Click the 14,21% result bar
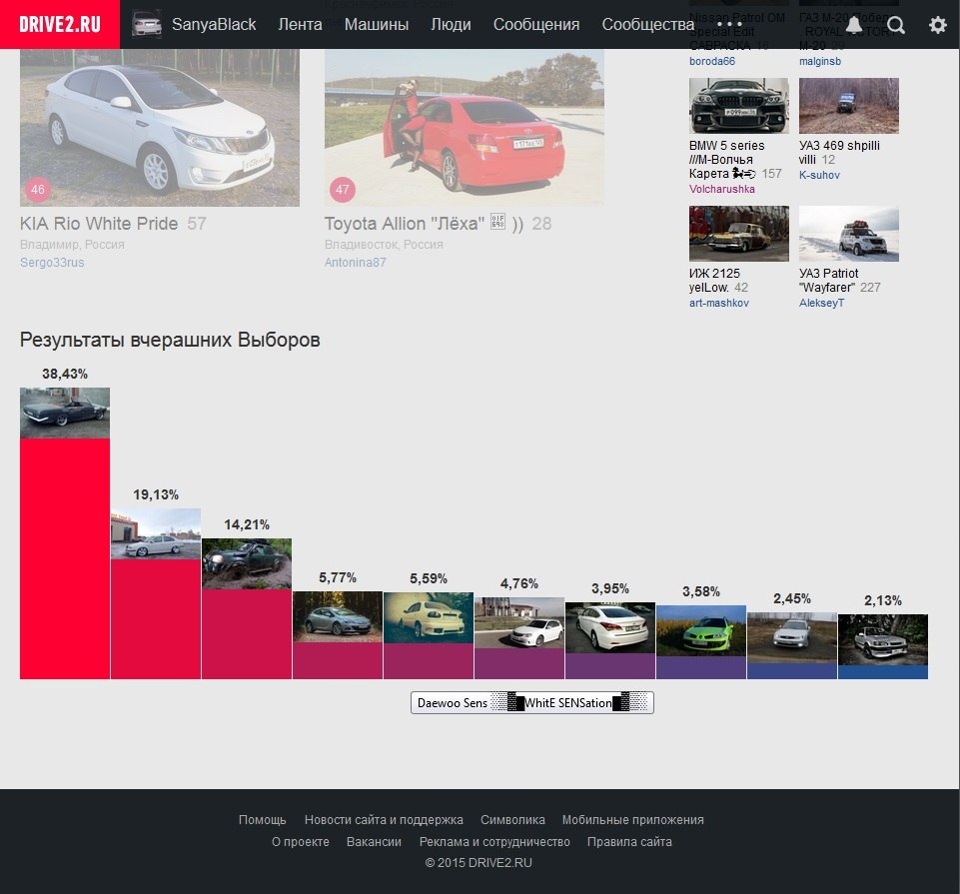This screenshot has height=894, width=960. click(247, 634)
